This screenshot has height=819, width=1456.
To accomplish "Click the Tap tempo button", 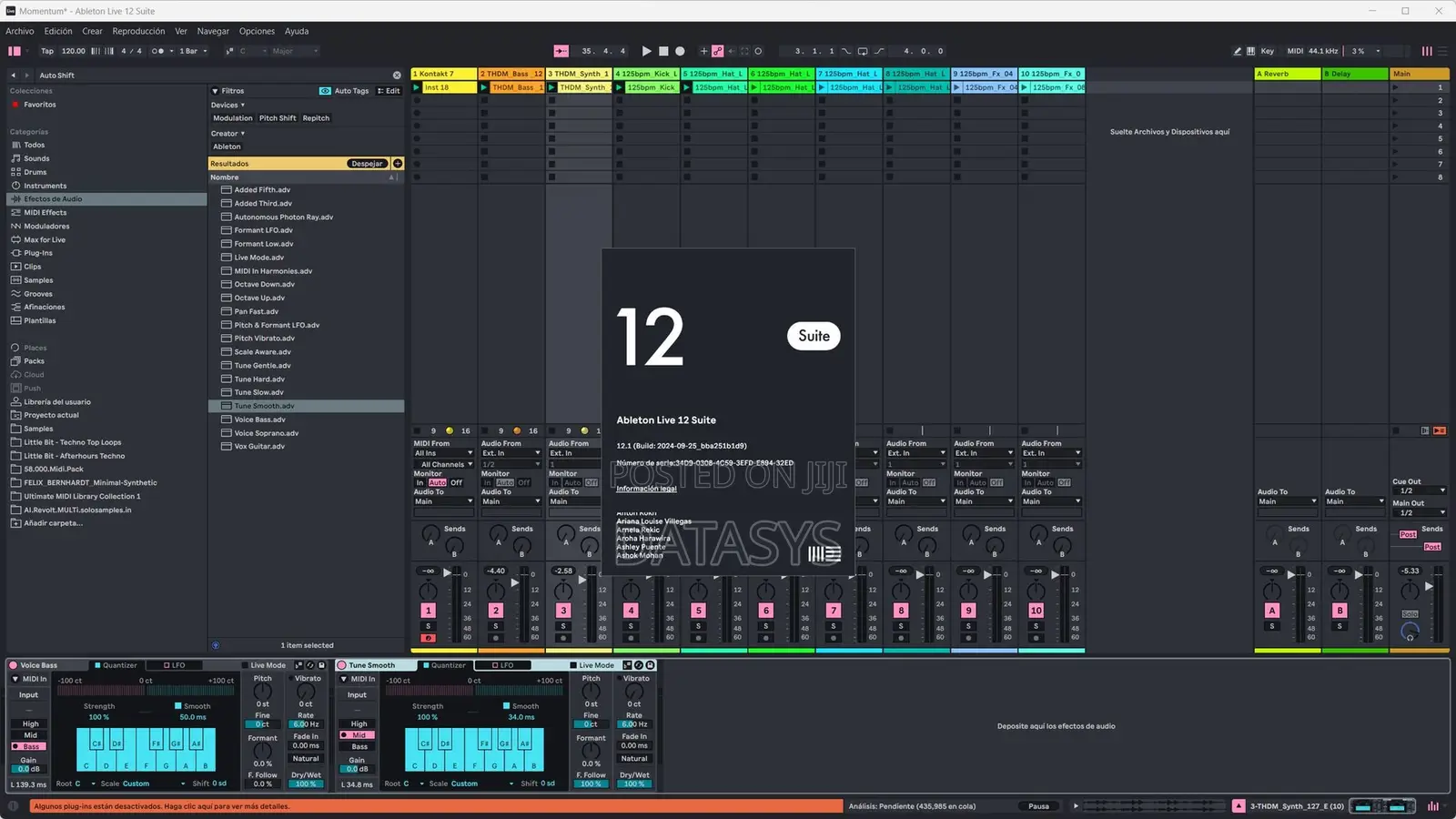I will 47,51.
